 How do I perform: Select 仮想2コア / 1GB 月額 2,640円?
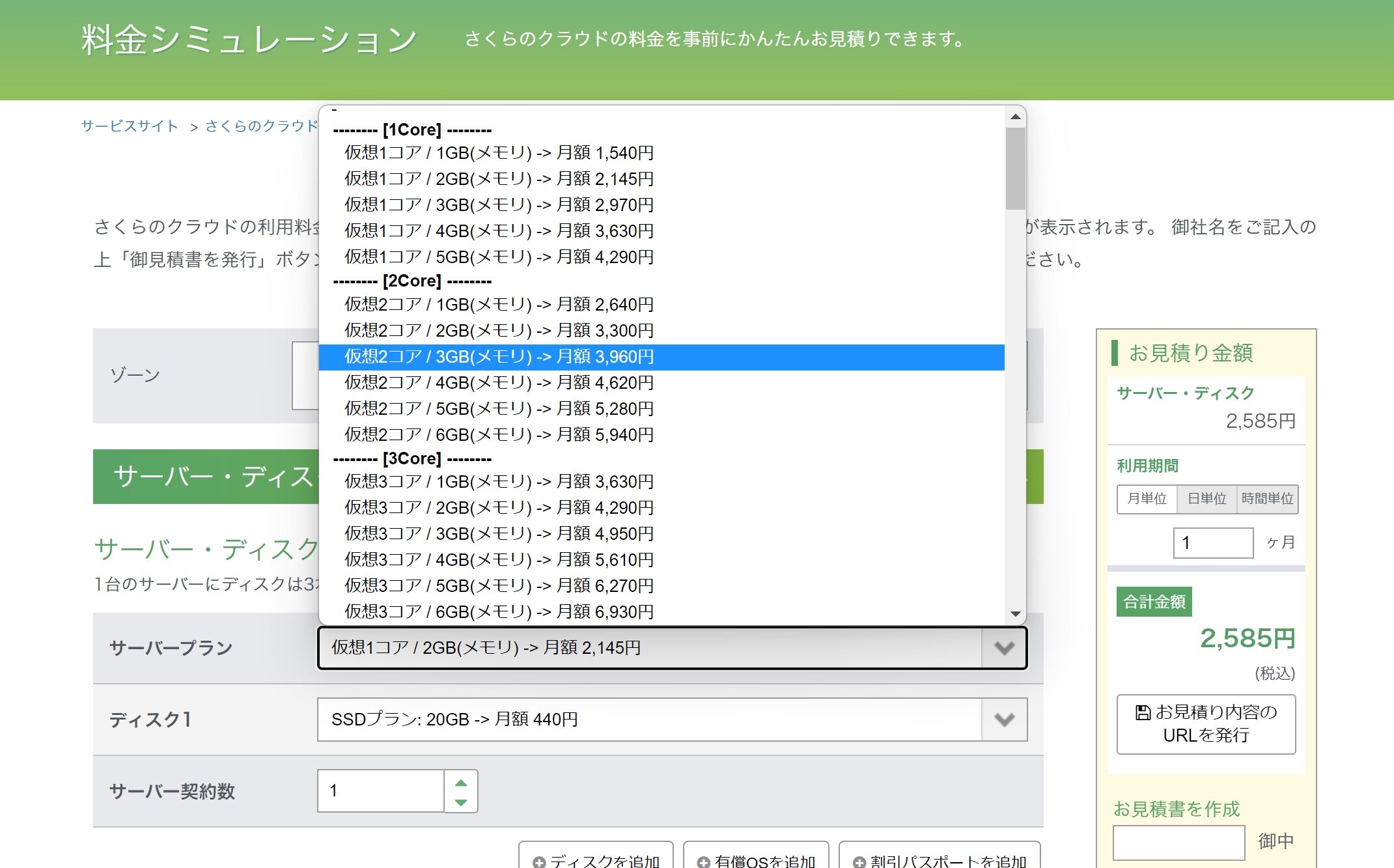tap(662, 305)
